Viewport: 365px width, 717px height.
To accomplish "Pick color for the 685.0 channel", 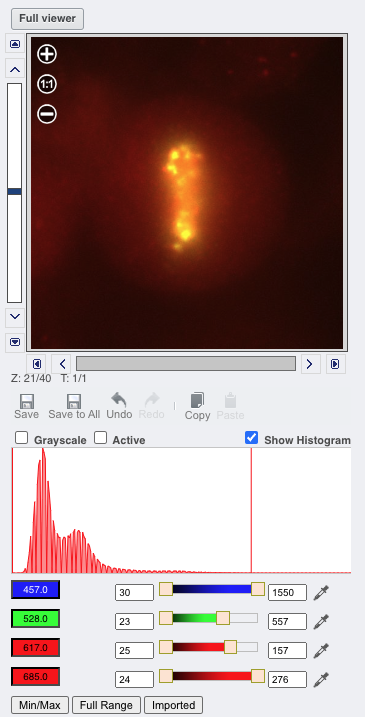I will [321, 679].
